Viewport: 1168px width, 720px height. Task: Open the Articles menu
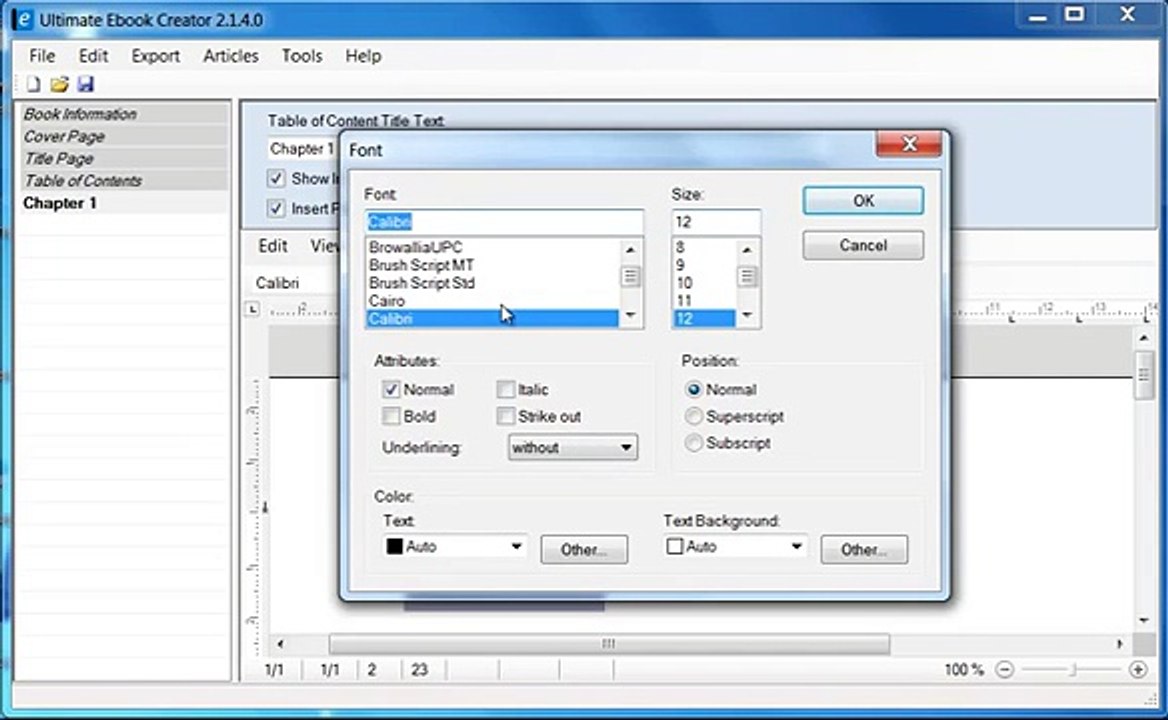coord(231,56)
